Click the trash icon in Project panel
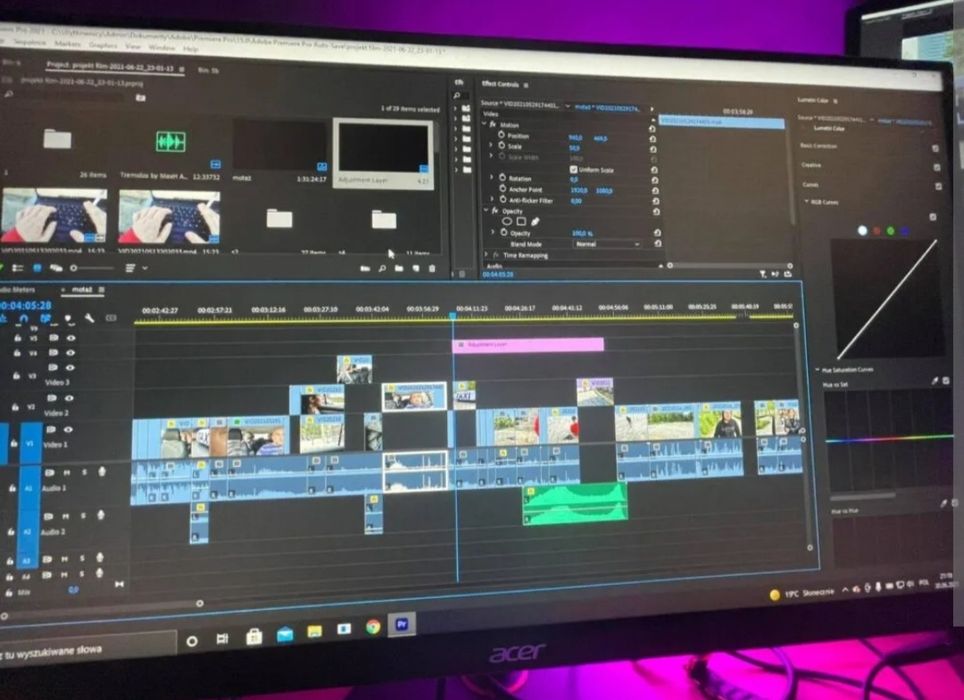964x700 pixels. 432,269
